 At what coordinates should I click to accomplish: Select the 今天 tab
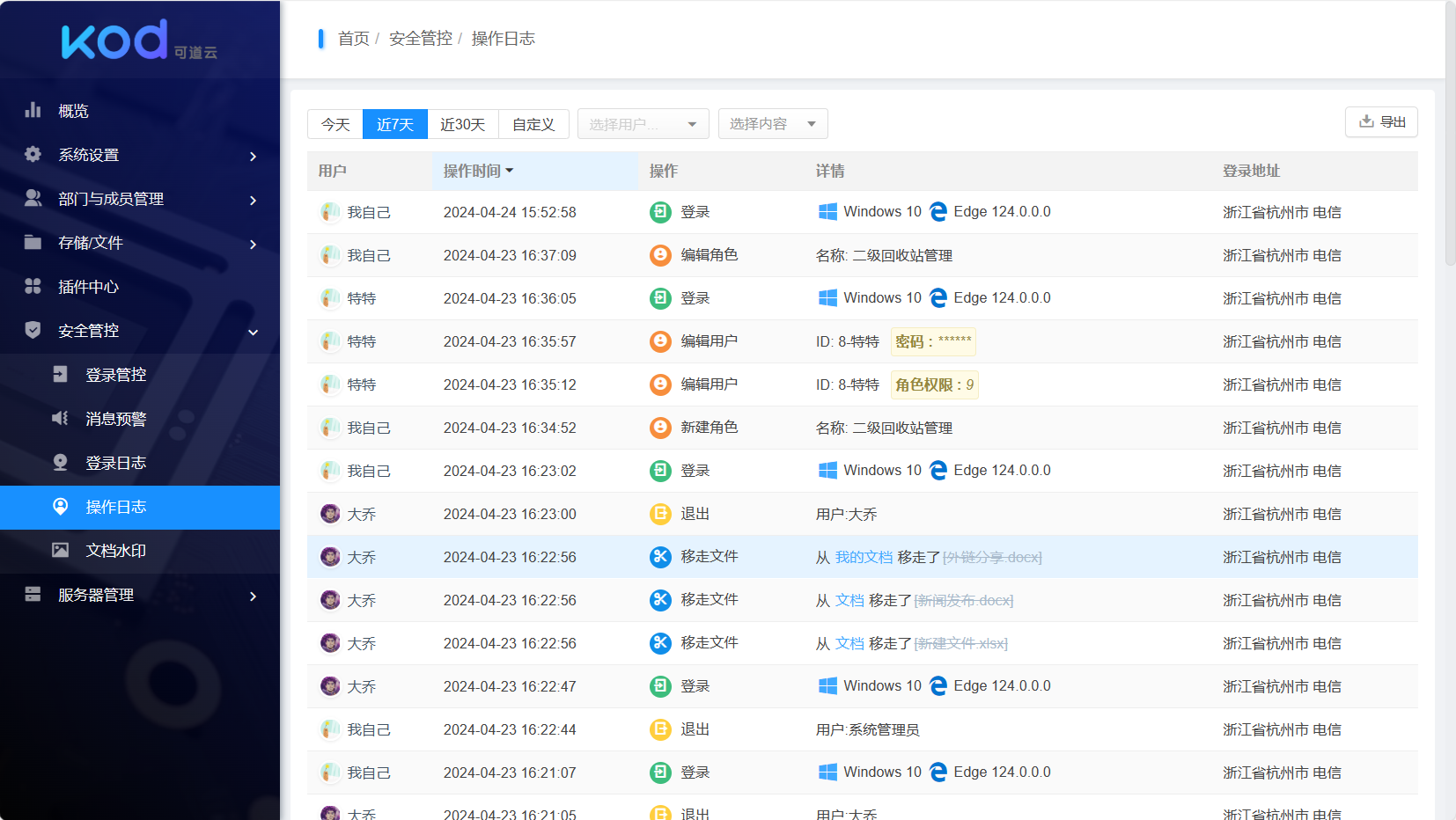[x=335, y=124]
